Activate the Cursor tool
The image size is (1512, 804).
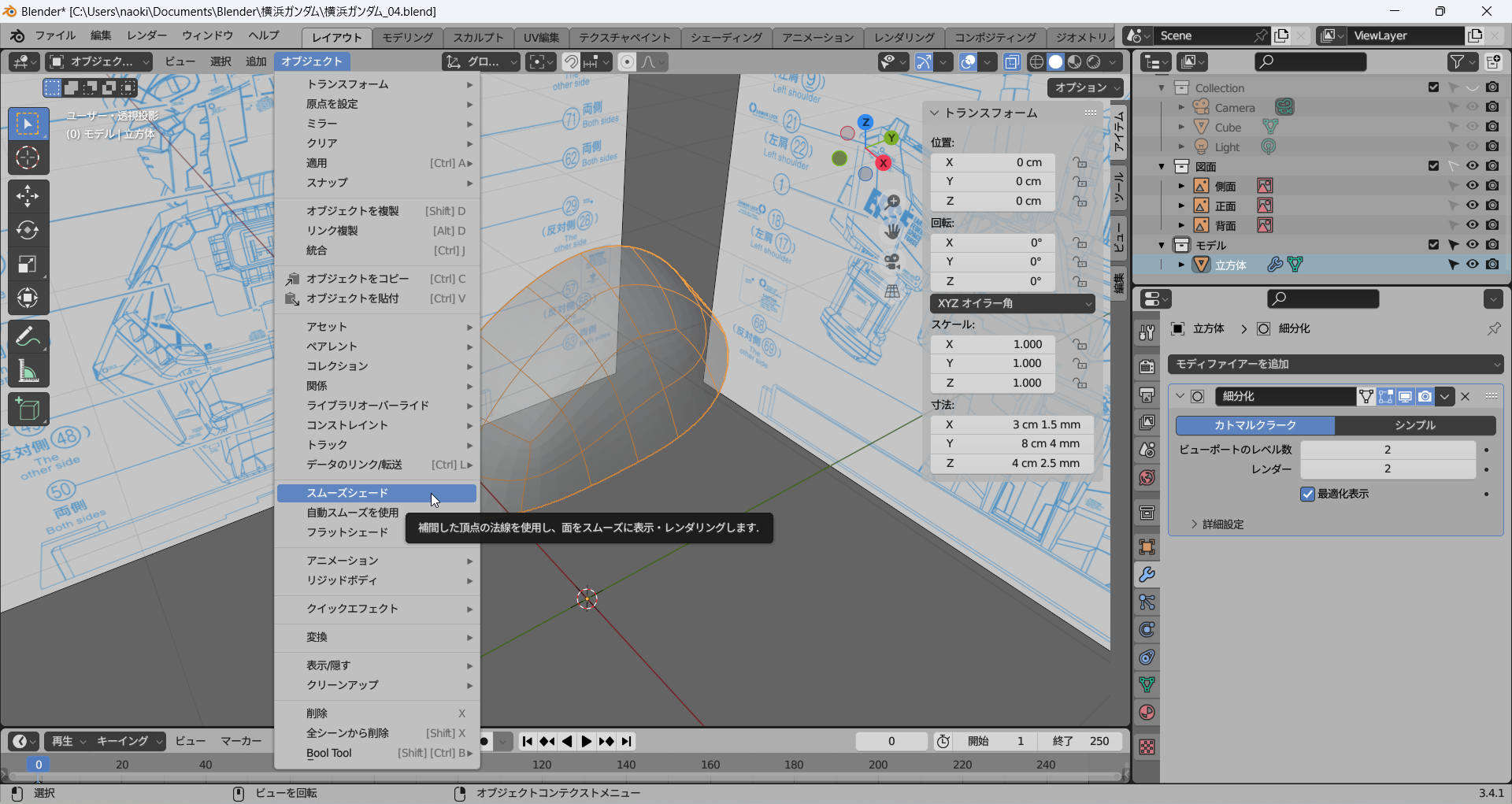pyautogui.click(x=28, y=158)
